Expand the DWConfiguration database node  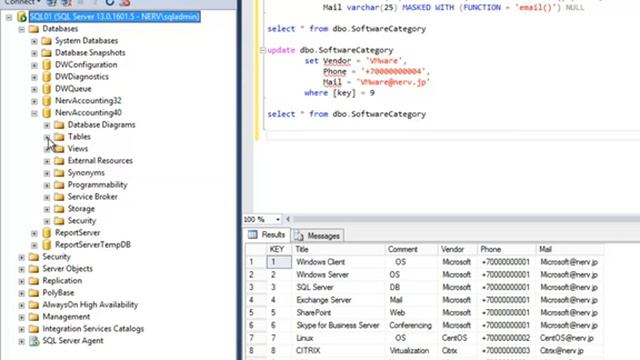coord(34,65)
